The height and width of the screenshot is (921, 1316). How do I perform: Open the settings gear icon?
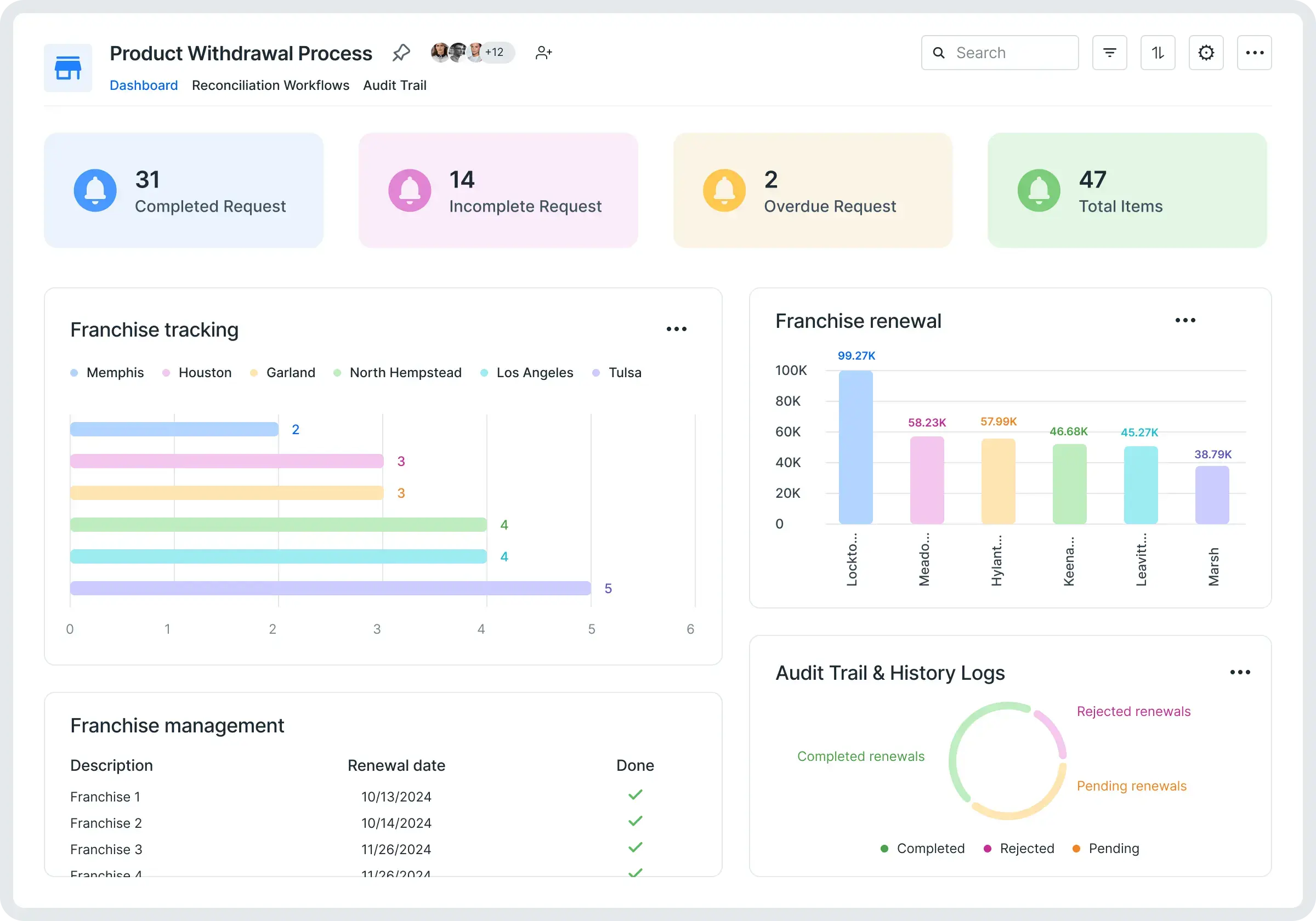(x=1206, y=53)
